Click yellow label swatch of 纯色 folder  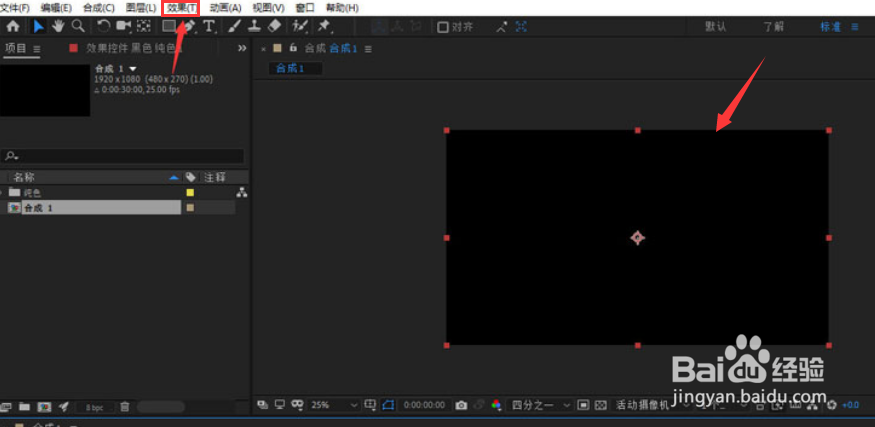click(190, 193)
